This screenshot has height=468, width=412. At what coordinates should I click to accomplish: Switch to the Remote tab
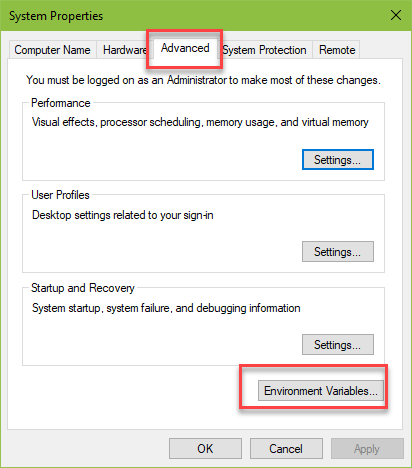(337, 50)
